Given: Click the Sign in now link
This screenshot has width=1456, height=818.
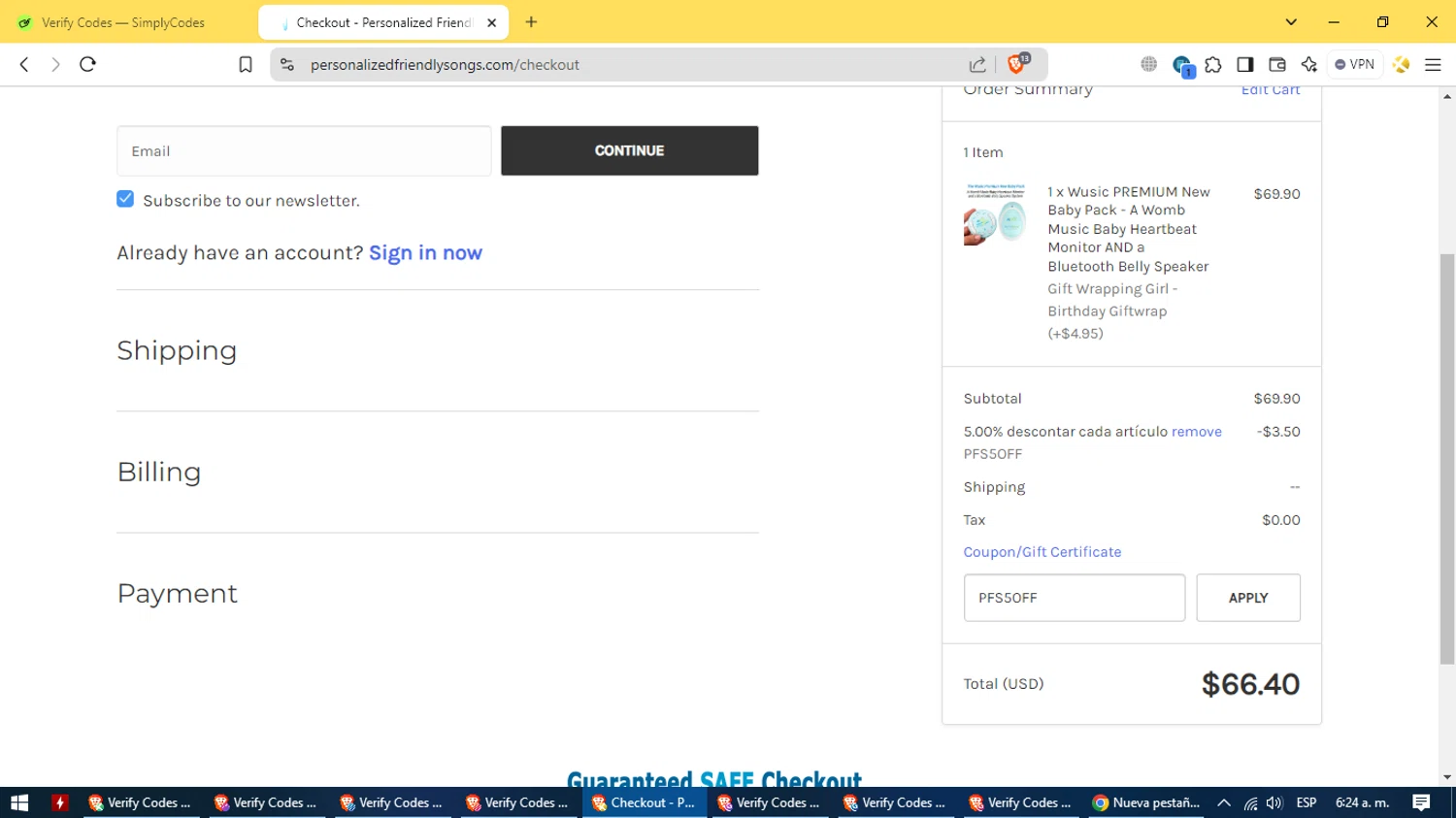Looking at the screenshot, I should coord(425,252).
